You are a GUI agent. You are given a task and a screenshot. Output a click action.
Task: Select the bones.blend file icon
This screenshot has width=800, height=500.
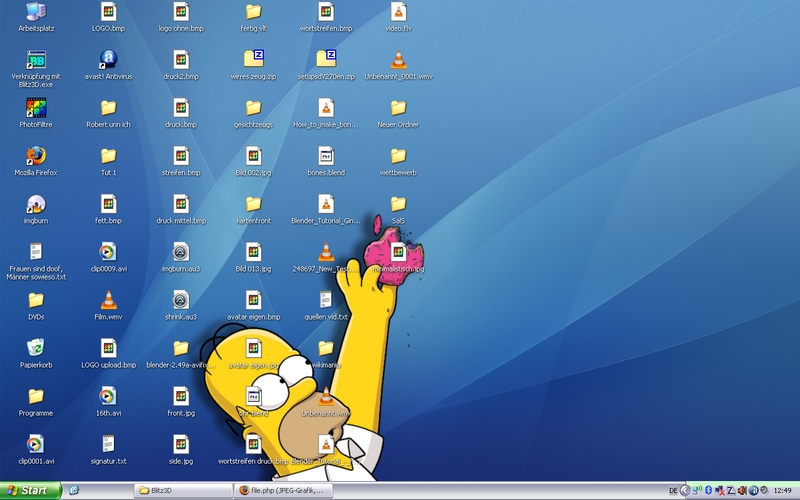coord(325,156)
